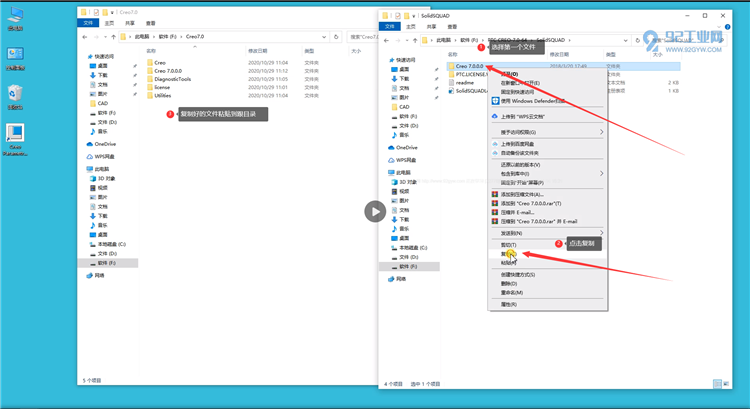Refresh the Creo7.0 window folder view
Screen dimensions: 750x409
pos(336,37)
